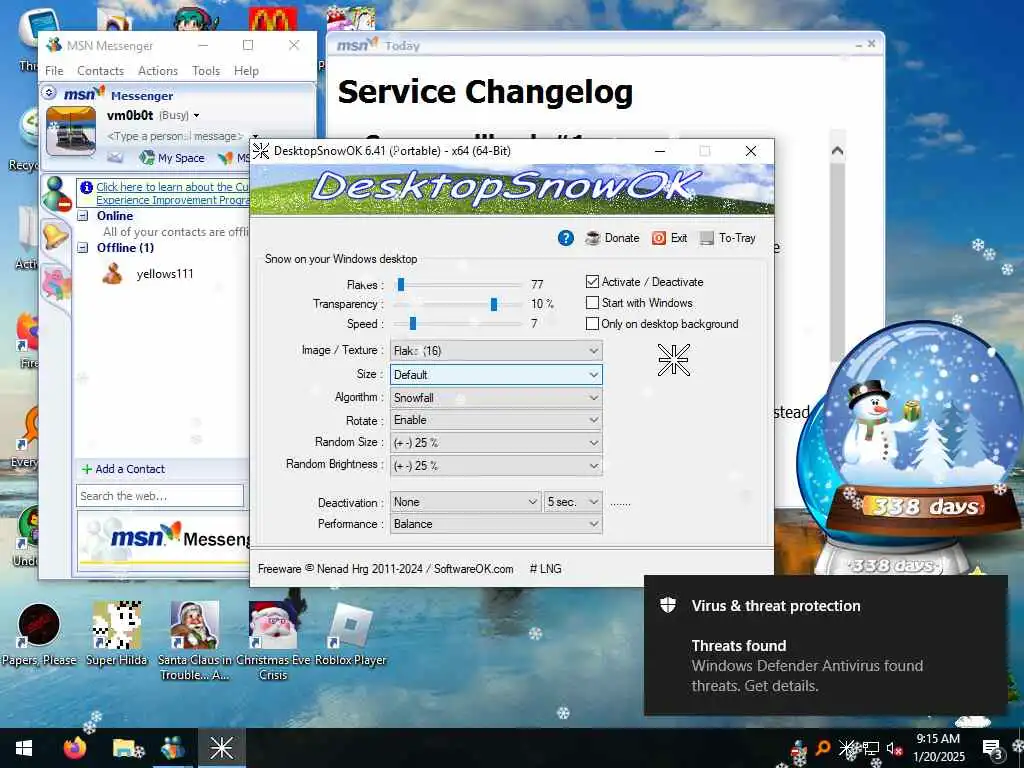The image size is (1024, 768).
Task: Click the vm0b0t display picture in Messenger
Action: pos(71,131)
